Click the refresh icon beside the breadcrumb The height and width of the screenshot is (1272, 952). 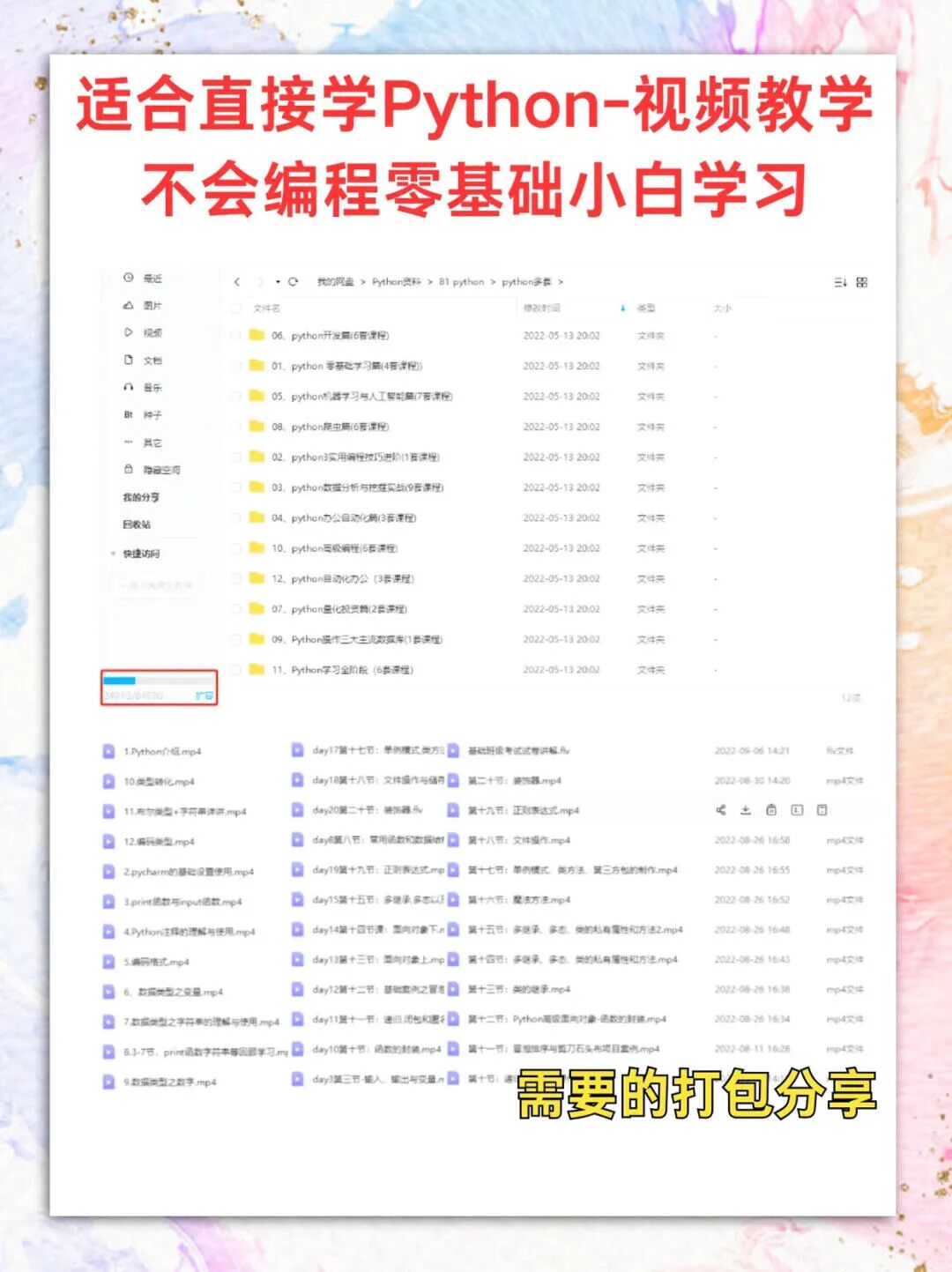[x=294, y=282]
